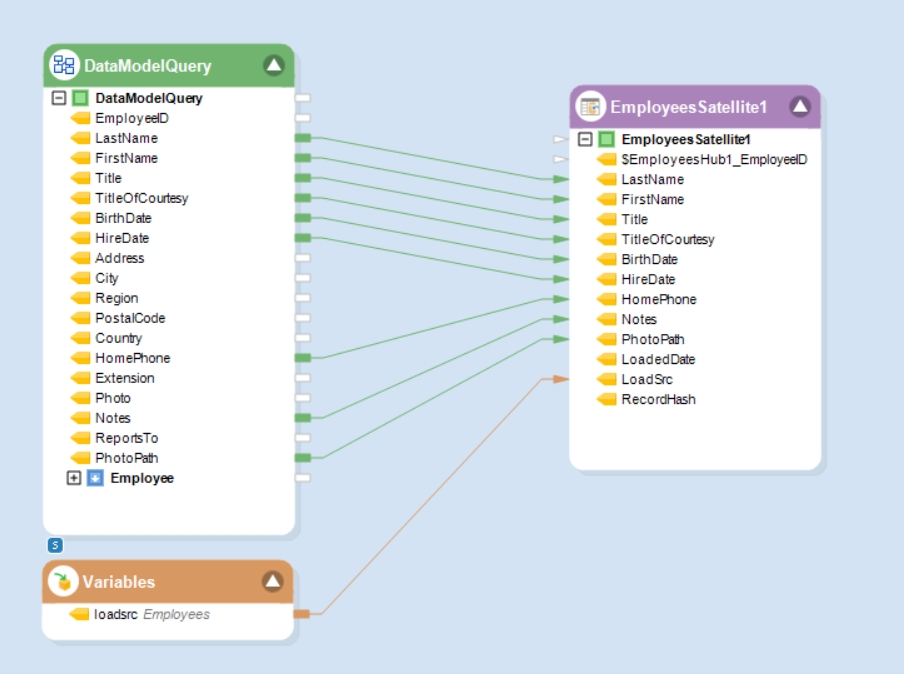This screenshot has width=904, height=674.
Task: Select the LoadedDate field in EmployeesSatellite1
Action: [x=657, y=359]
